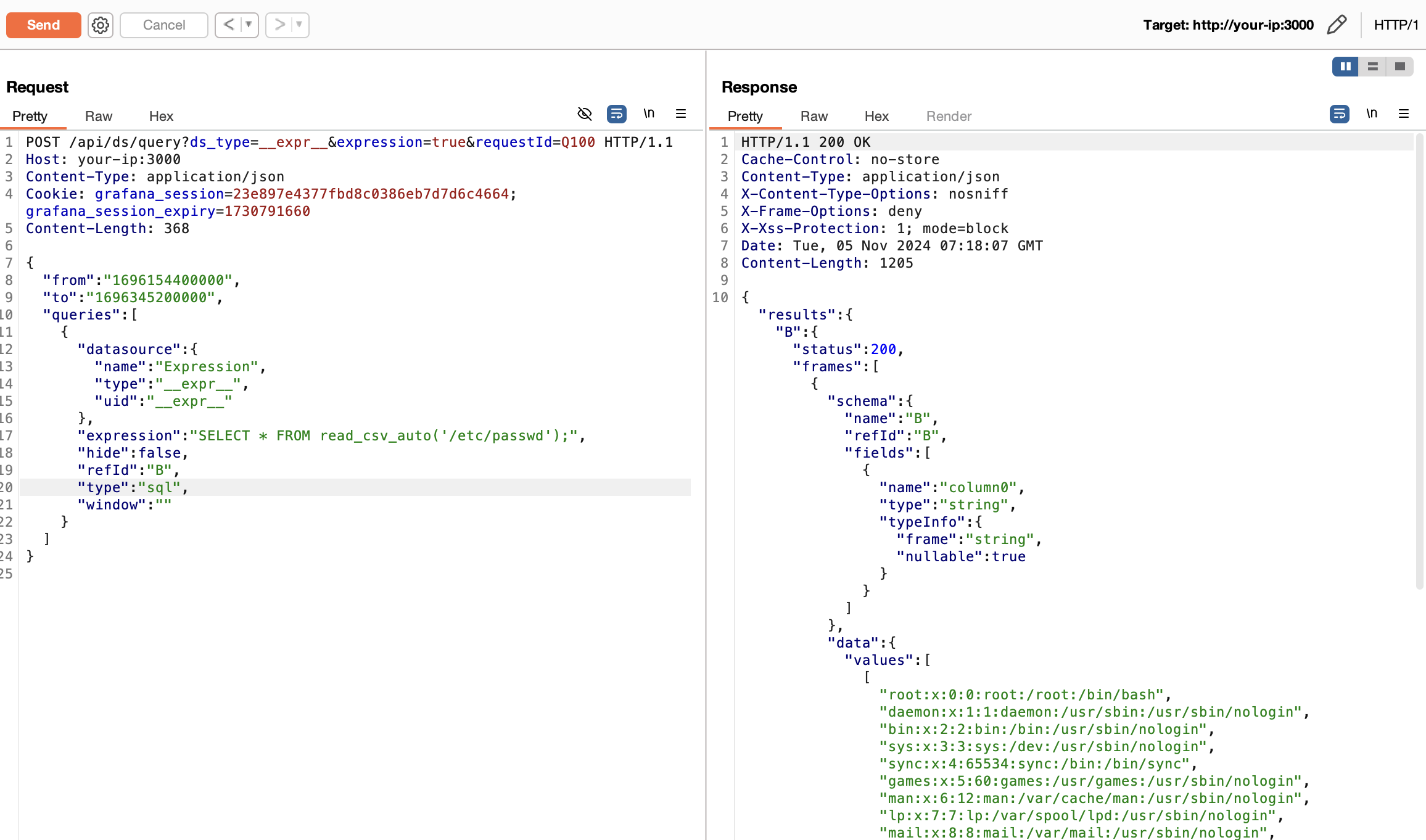Image resolution: width=1426 pixels, height=840 pixels.
Task: Edit target with pencil icon
Action: [x=1336, y=25]
